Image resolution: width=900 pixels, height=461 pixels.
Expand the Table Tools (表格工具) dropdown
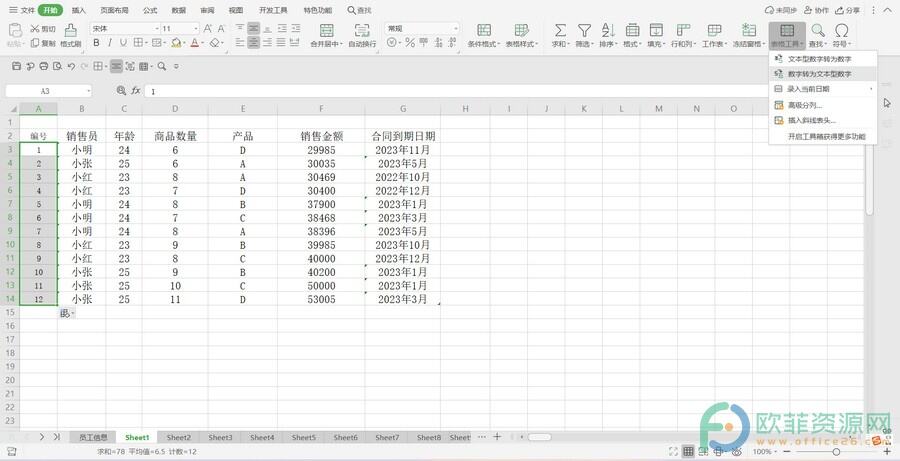(787, 36)
